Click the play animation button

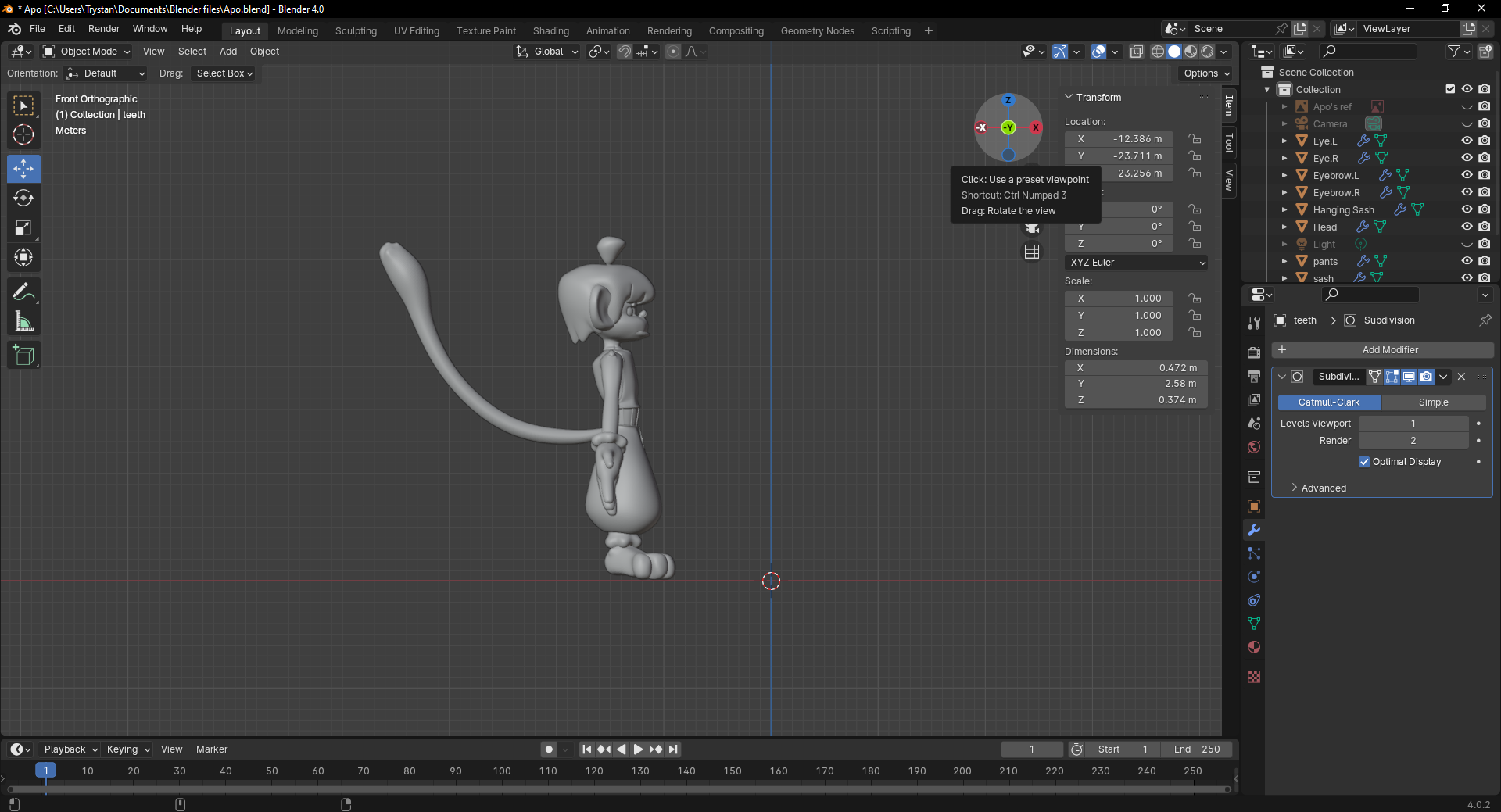point(638,749)
